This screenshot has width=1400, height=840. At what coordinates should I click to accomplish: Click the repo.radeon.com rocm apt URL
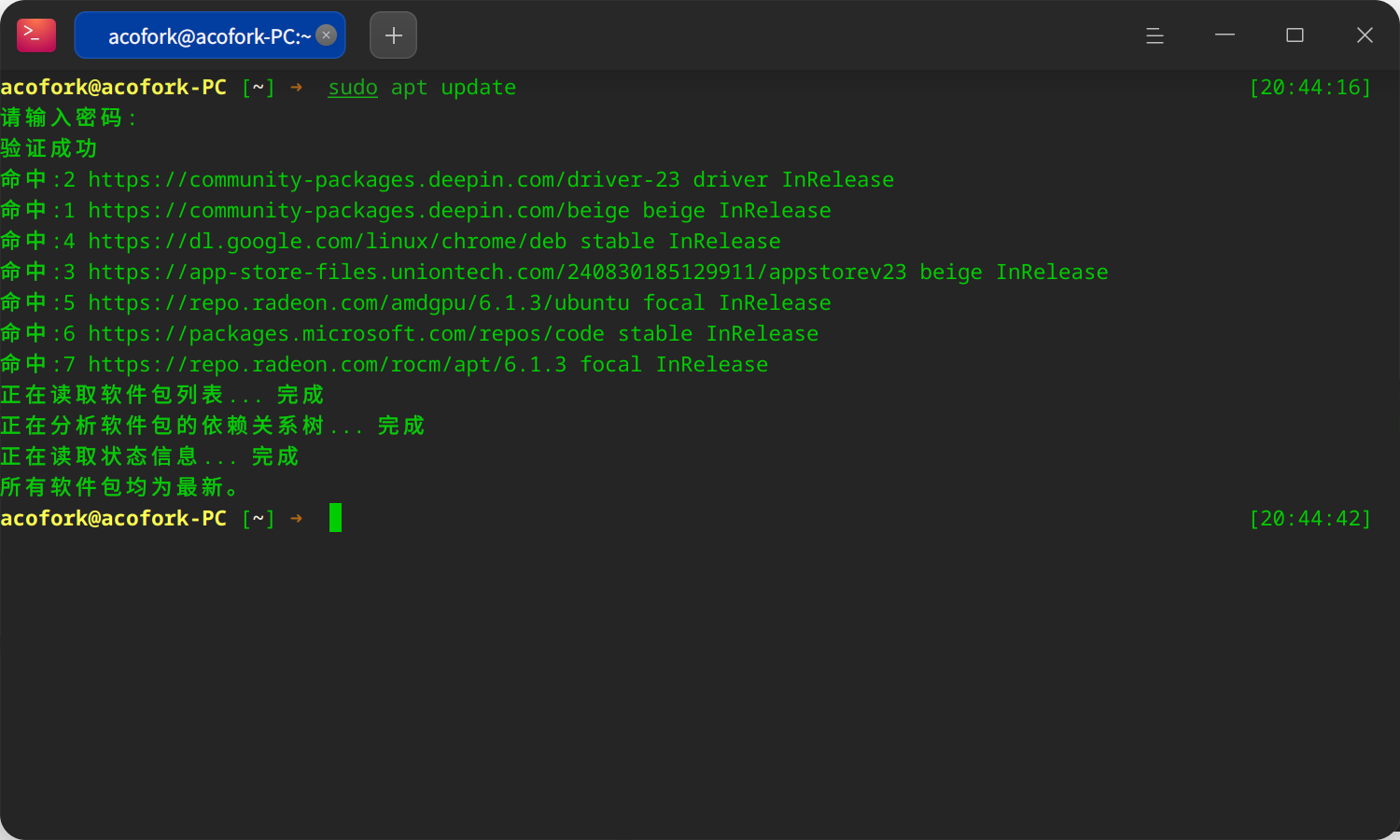point(328,365)
